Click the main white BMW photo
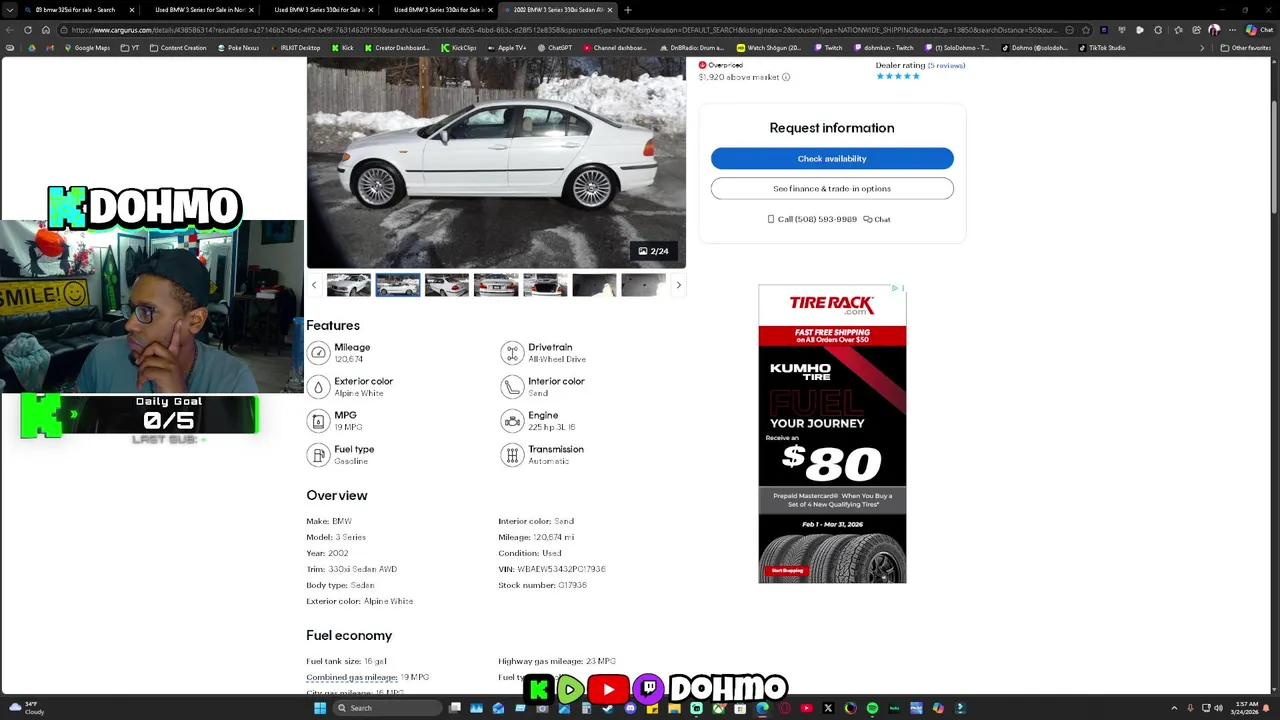Viewport: 1280px width, 720px height. tap(496, 162)
